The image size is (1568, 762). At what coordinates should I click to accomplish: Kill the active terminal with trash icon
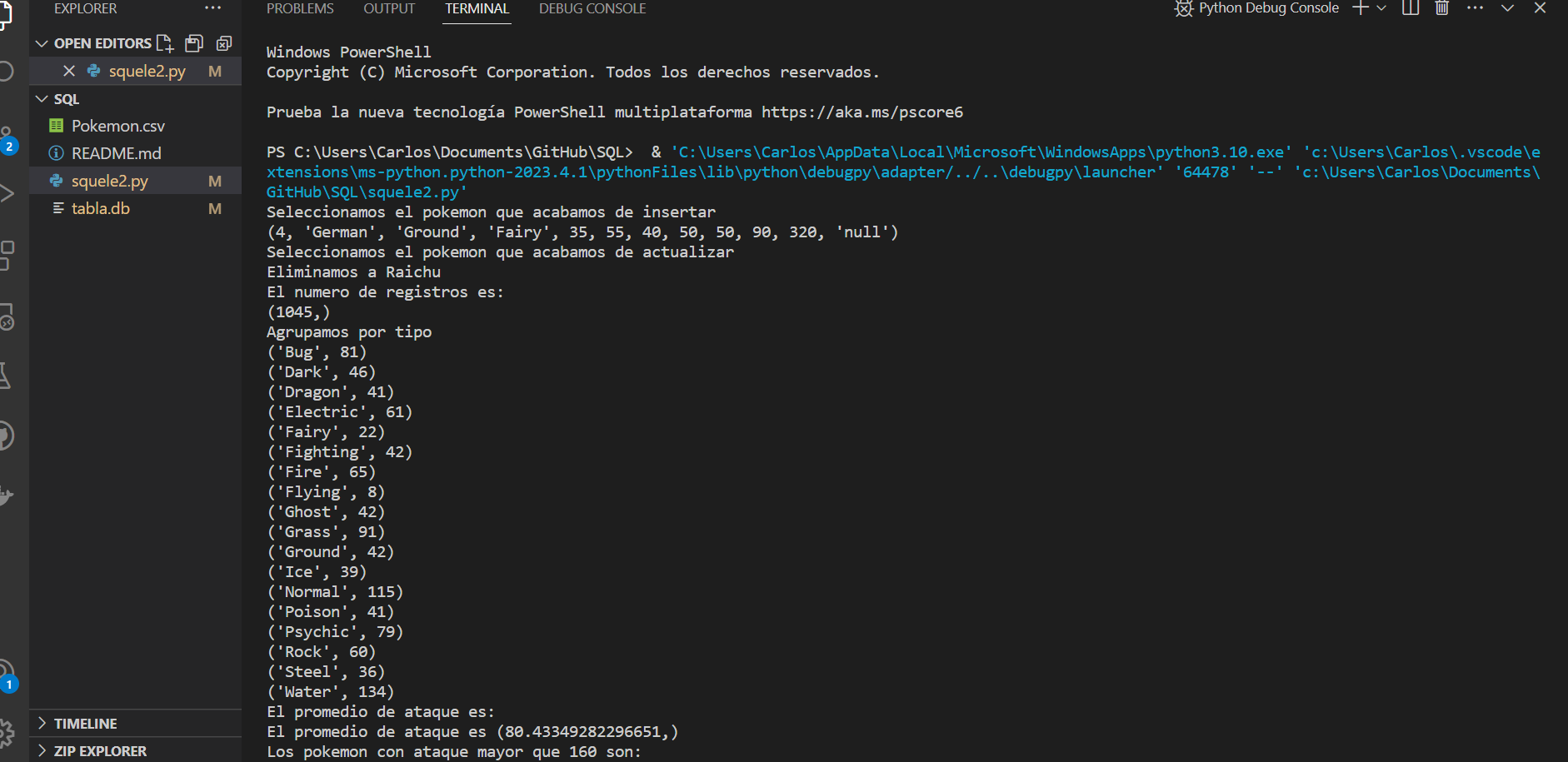(1441, 8)
